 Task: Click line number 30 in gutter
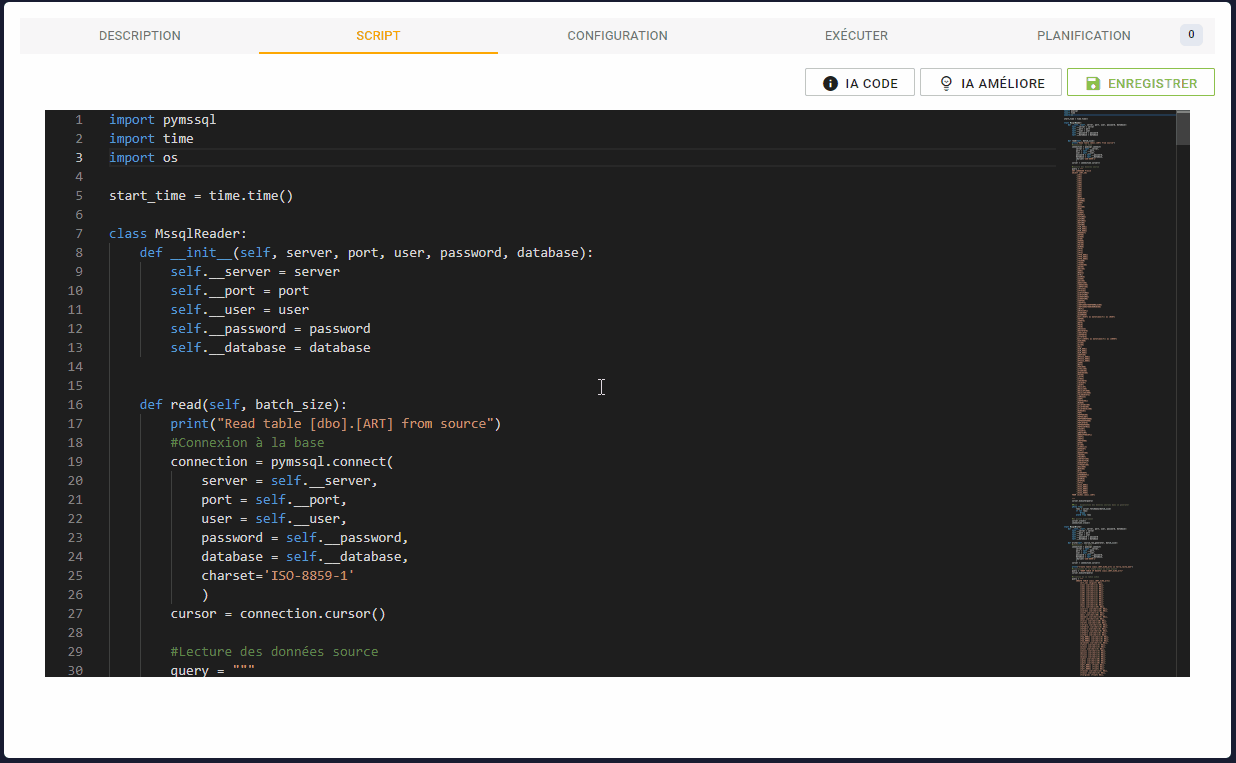click(x=76, y=670)
